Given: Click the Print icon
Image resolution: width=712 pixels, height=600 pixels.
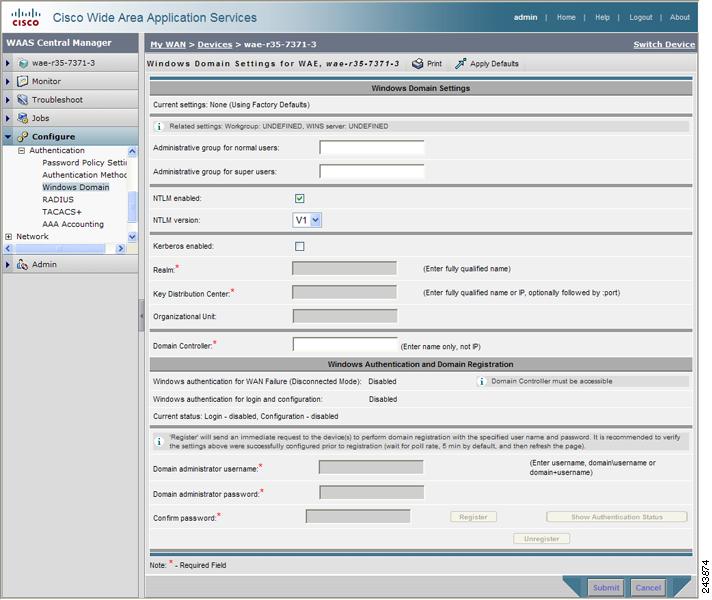Looking at the screenshot, I should 417,64.
